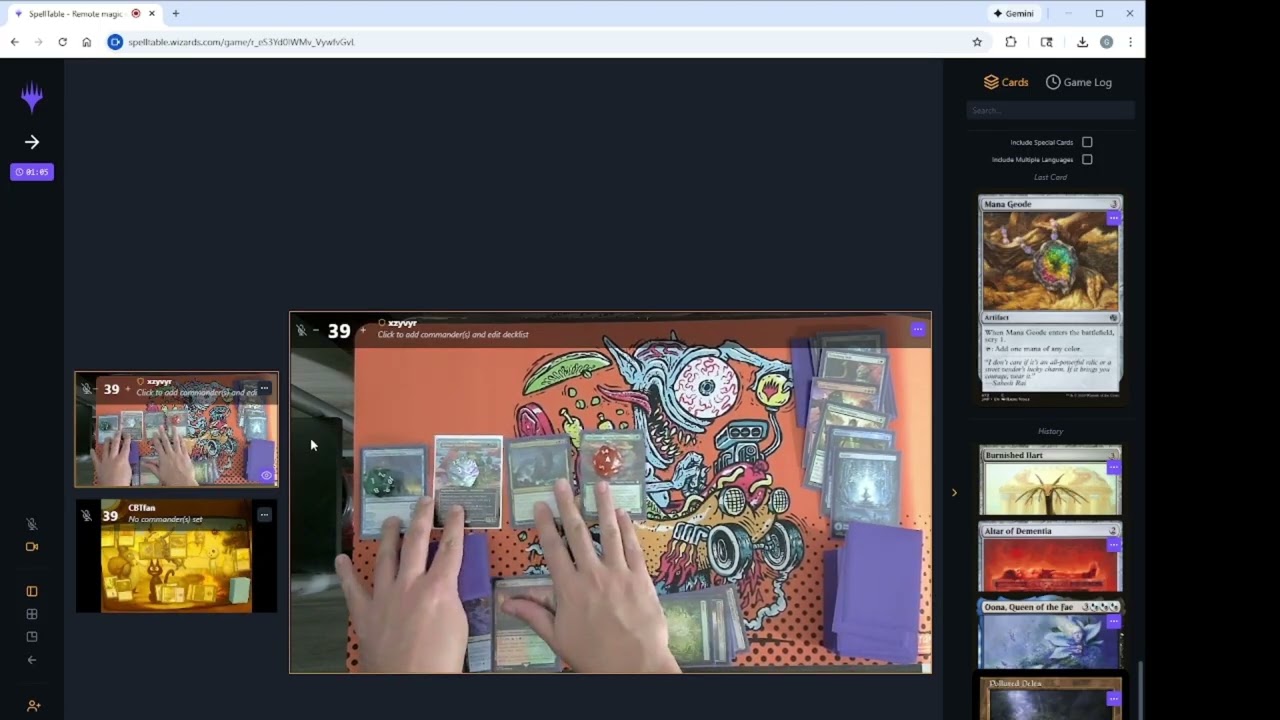Select the grid layout icon in the sidebar
The height and width of the screenshot is (720, 1280).
point(32,614)
